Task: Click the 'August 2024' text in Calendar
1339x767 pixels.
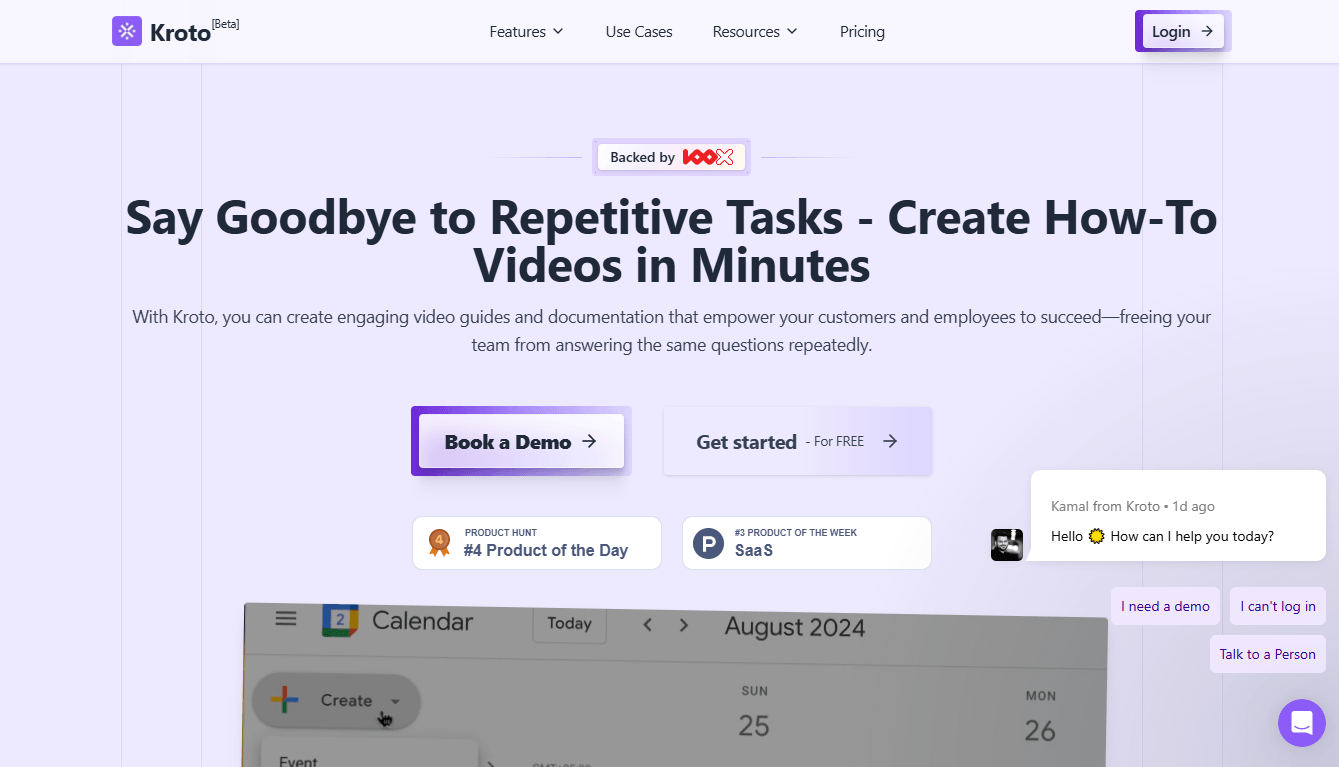Action: point(795,627)
